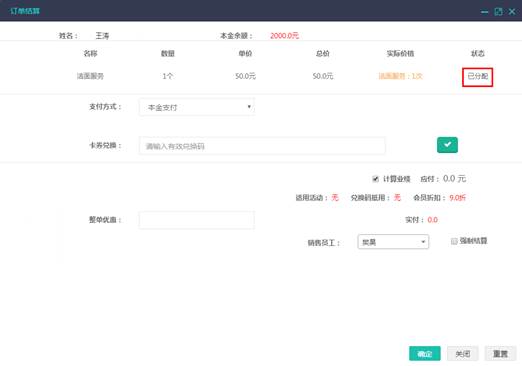Maximize the 订单结算 dialog window

point(498,12)
